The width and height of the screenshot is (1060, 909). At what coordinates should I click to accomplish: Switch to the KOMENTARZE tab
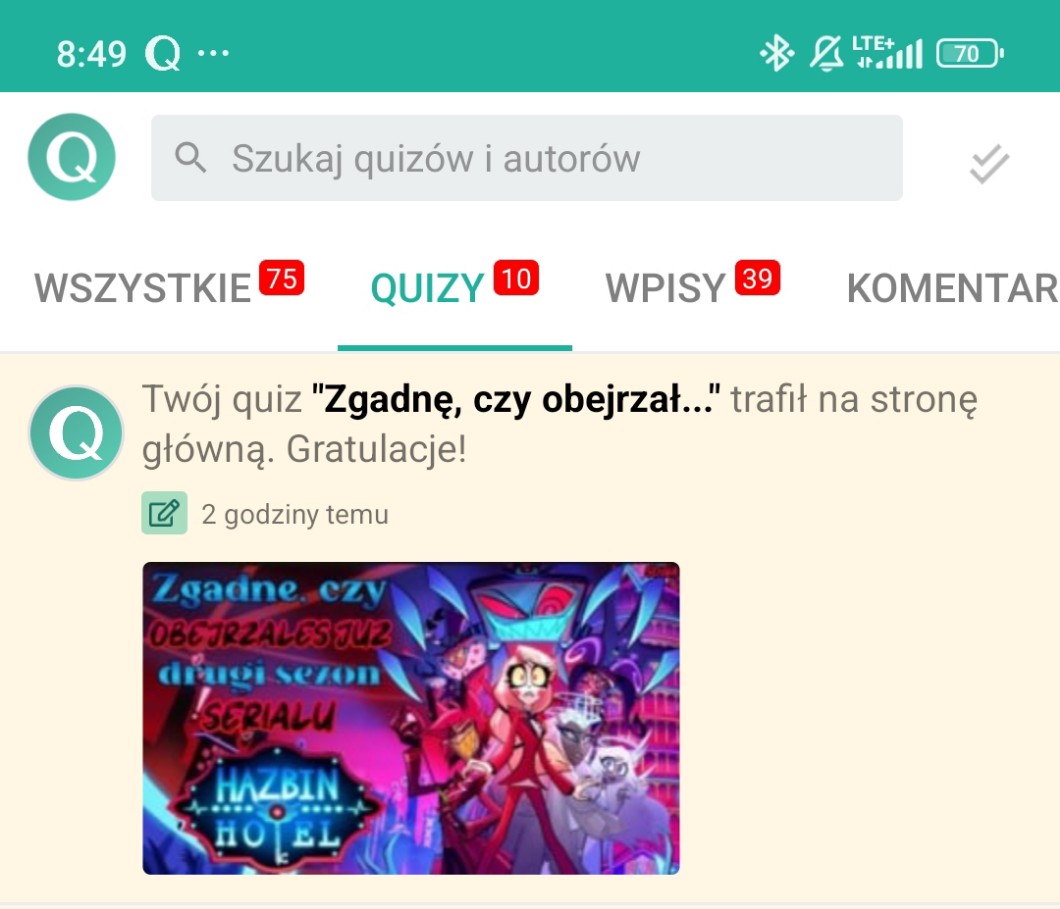pos(953,289)
